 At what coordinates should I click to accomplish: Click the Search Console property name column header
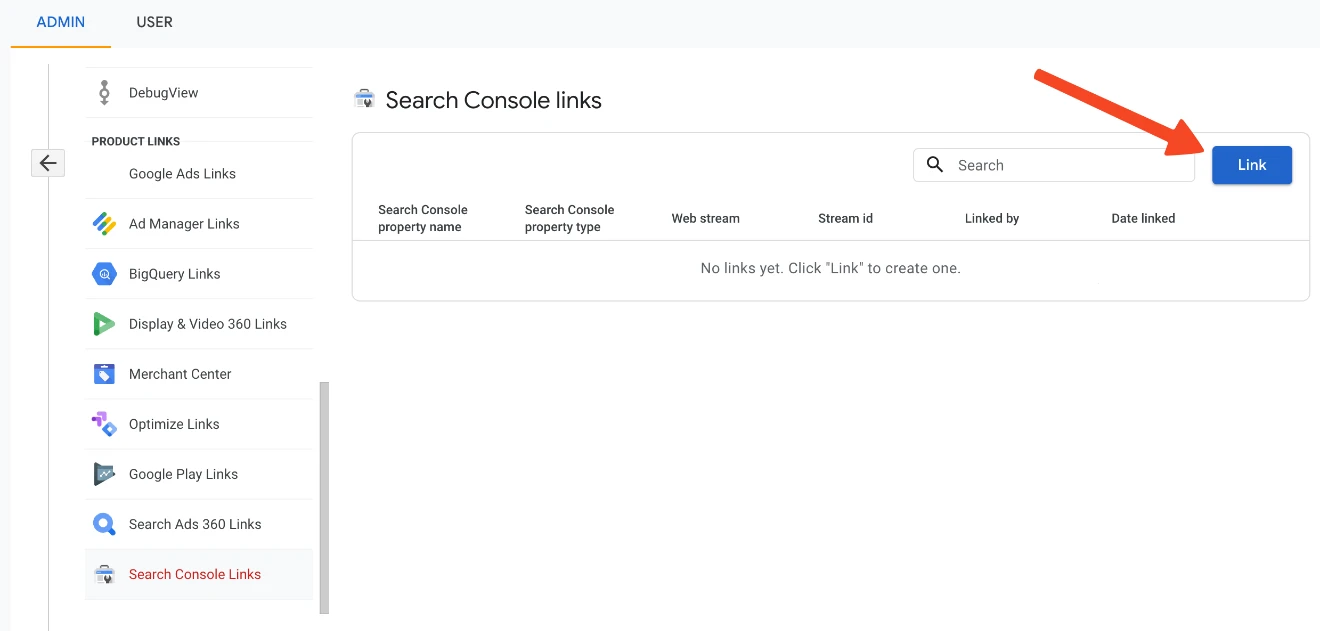(x=423, y=218)
